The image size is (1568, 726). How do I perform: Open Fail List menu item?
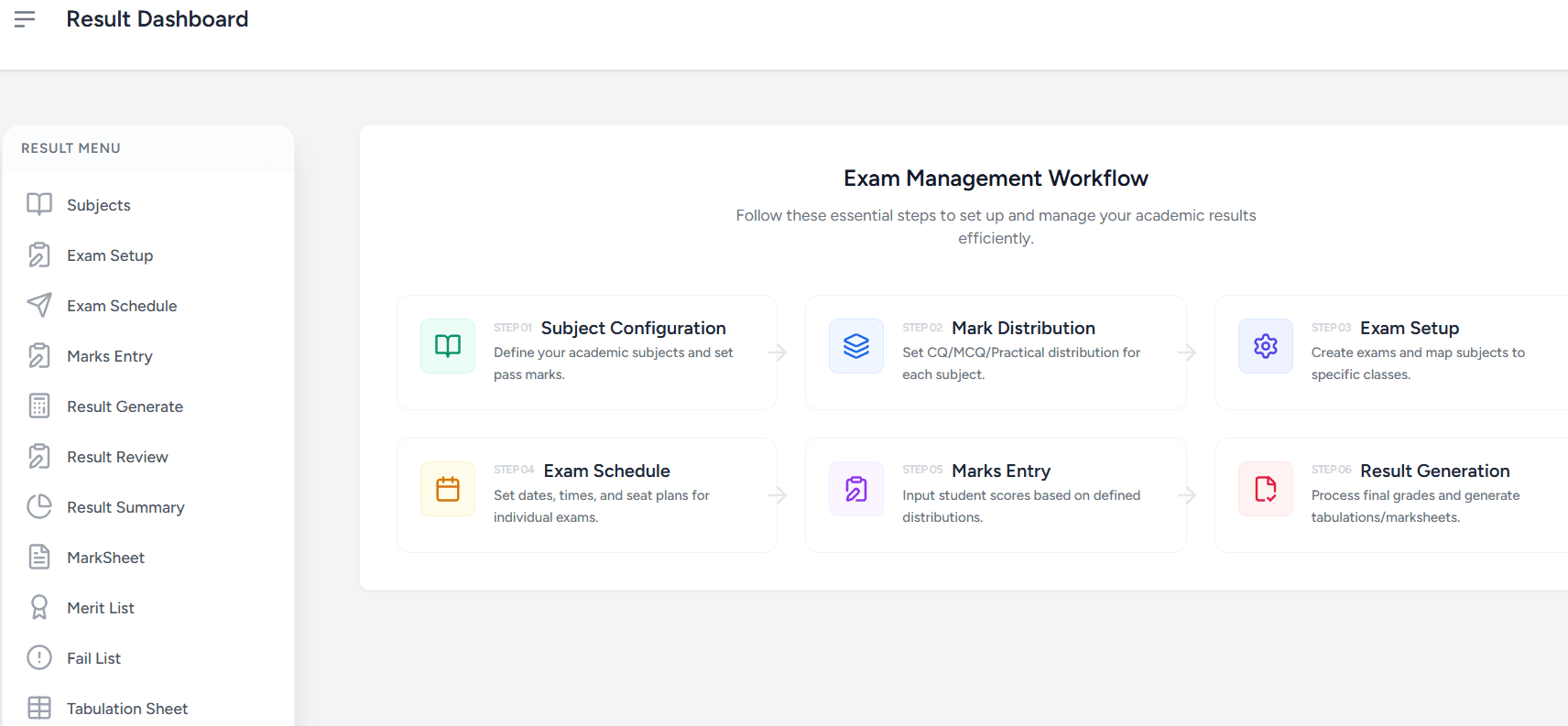pyautogui.click(x=93, y=658)
